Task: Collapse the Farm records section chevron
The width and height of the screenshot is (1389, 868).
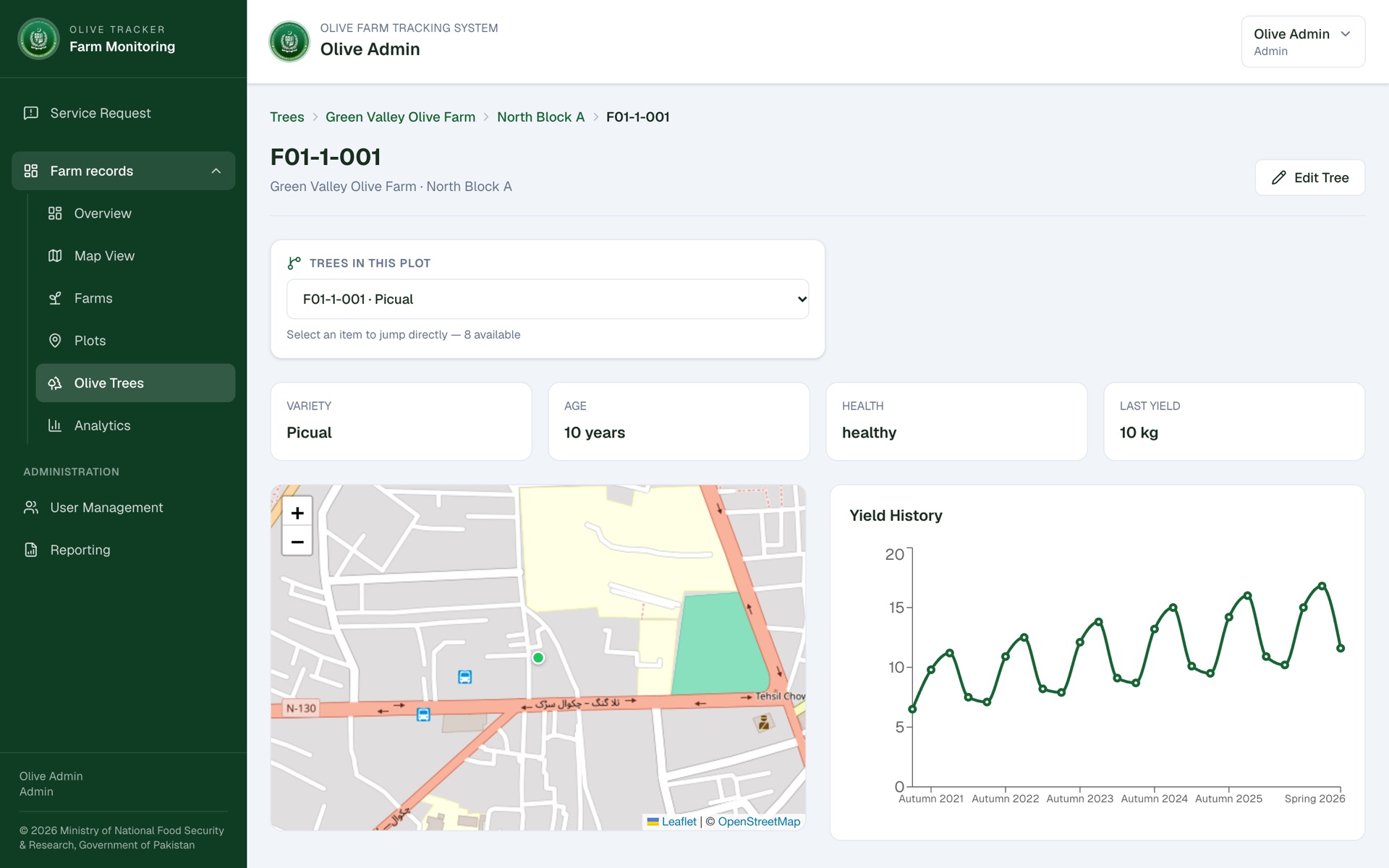Action: pyautogui.click(x=216, y=171)
